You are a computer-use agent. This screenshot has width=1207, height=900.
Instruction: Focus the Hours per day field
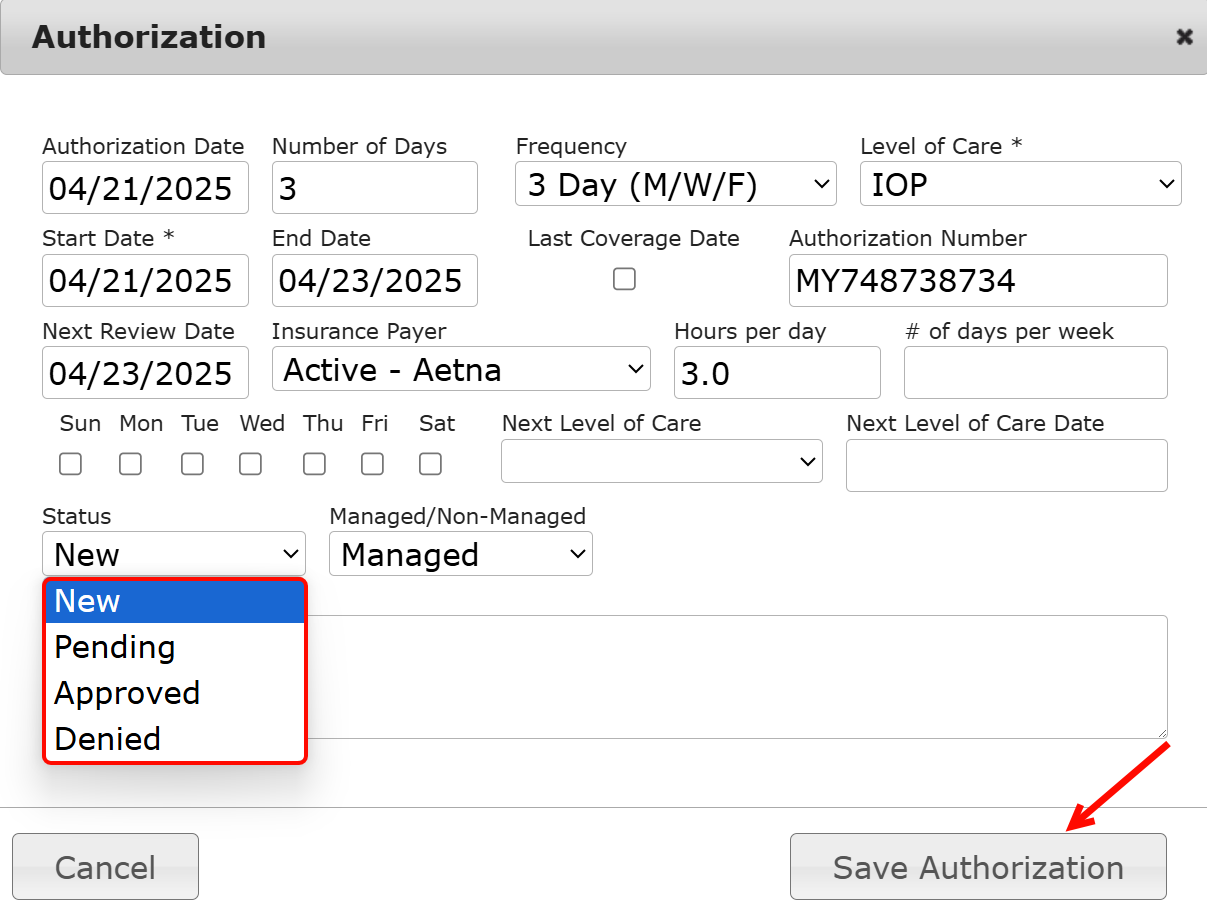pyautogui.click(x=776, y=374)
